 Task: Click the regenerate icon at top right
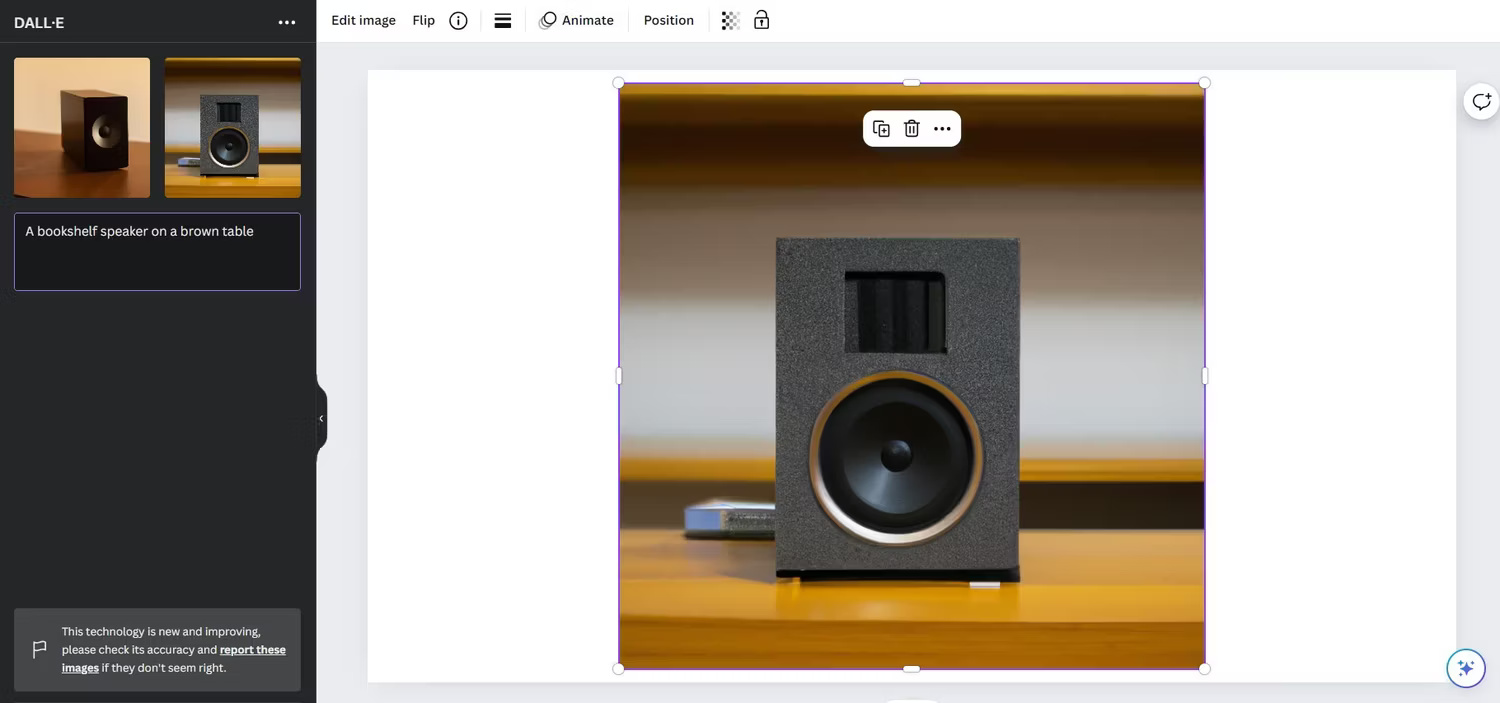click(x=1481, y=101)
